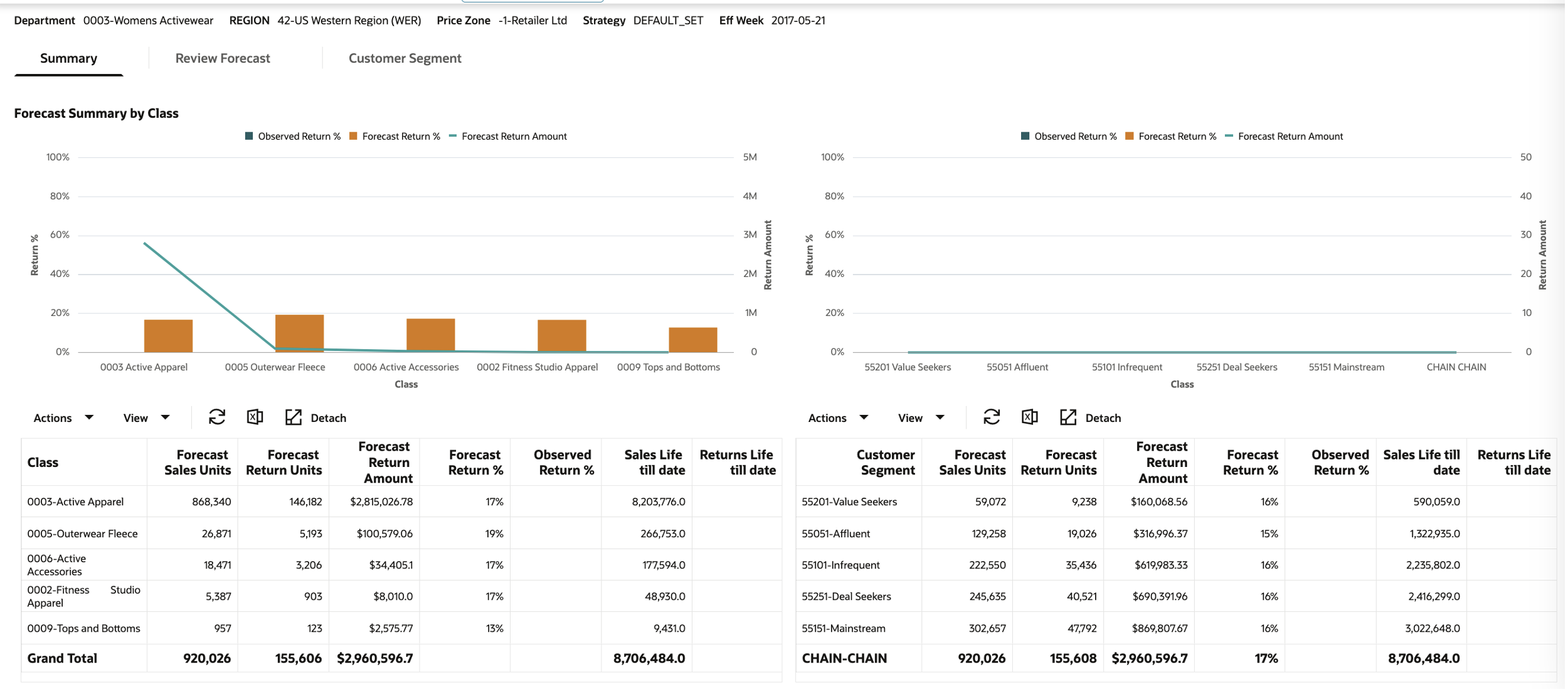Select the 0005-Outerwear Fleece table row
The height and width of the screenshot is (692, 1568).
tap(82, 534)
